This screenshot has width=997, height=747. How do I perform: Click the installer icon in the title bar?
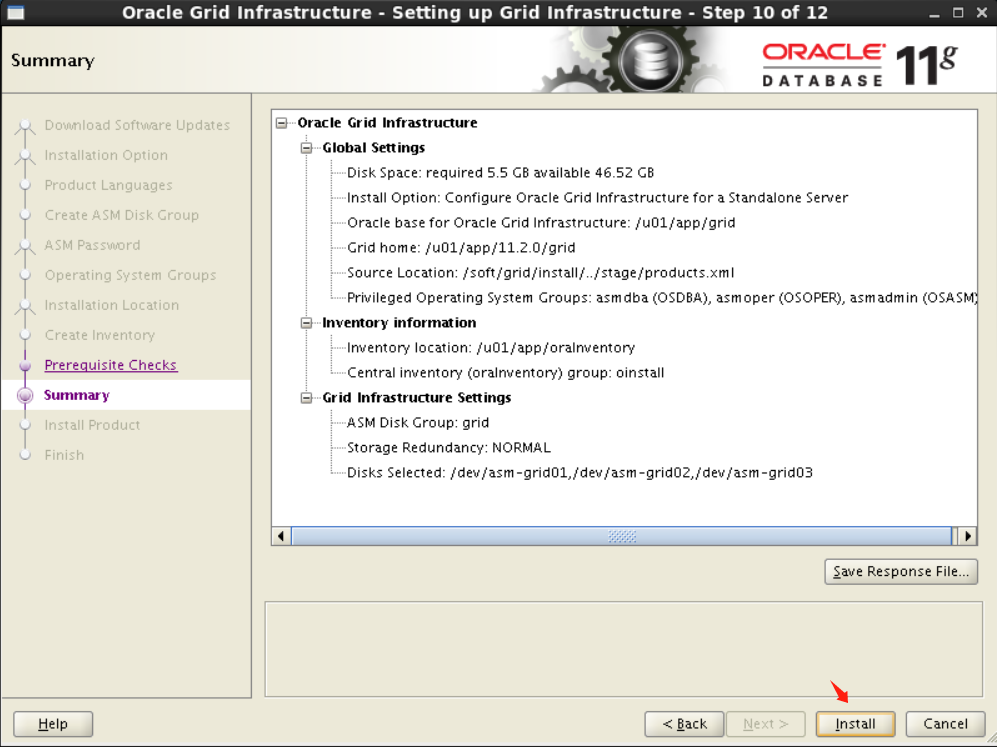14,11
